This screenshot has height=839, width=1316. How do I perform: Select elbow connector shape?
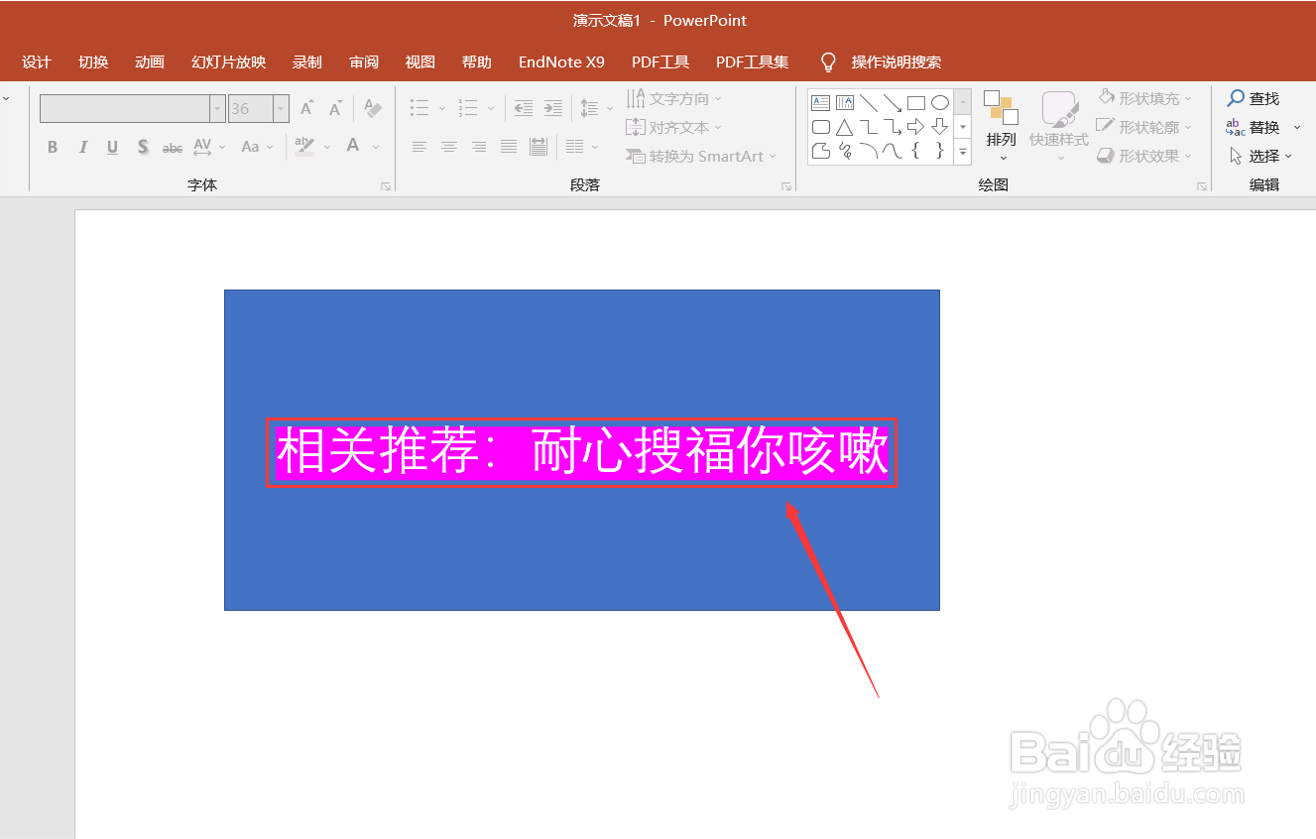tap(869, 127)
